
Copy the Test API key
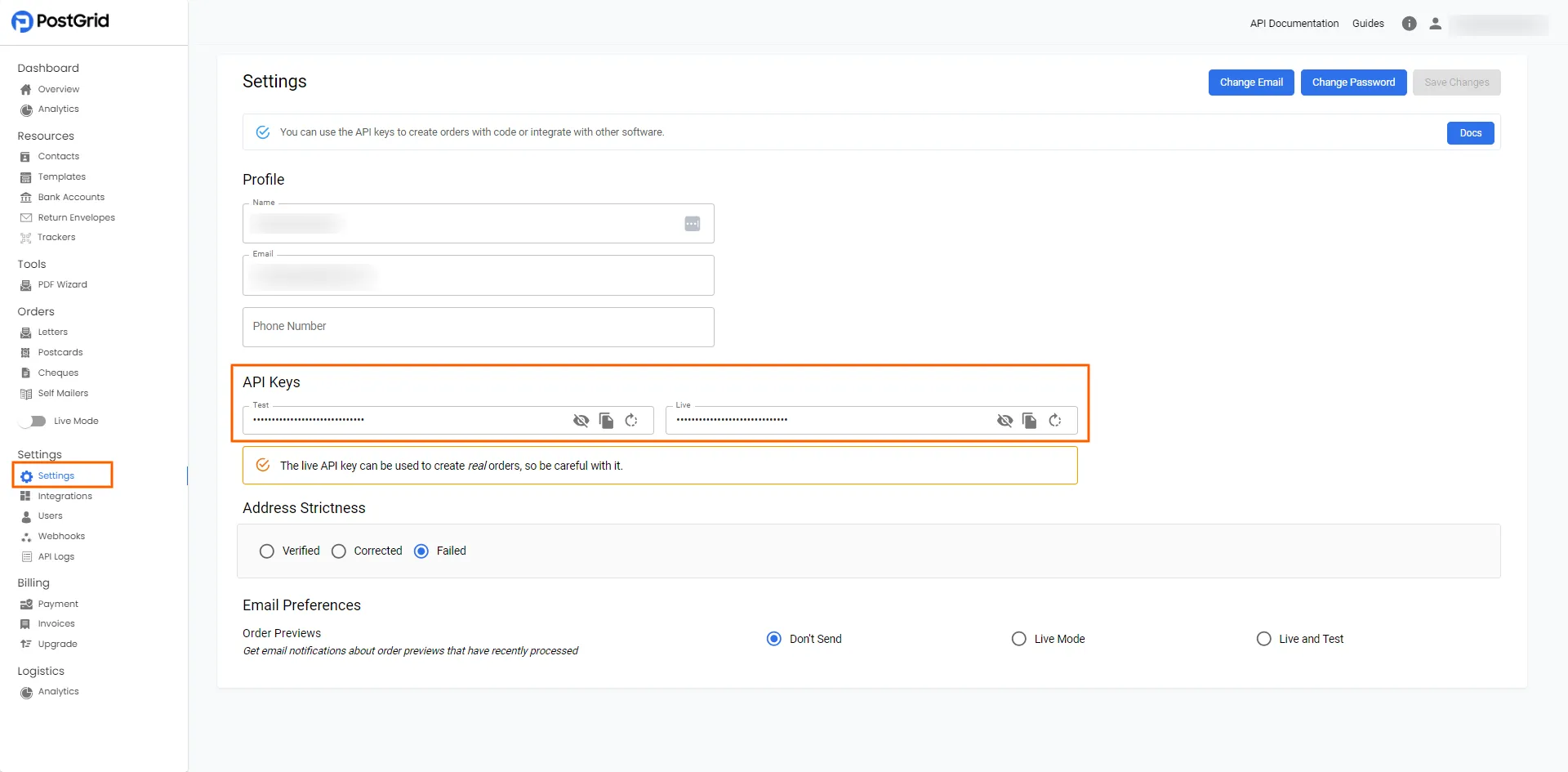click(x=606, y=421)
